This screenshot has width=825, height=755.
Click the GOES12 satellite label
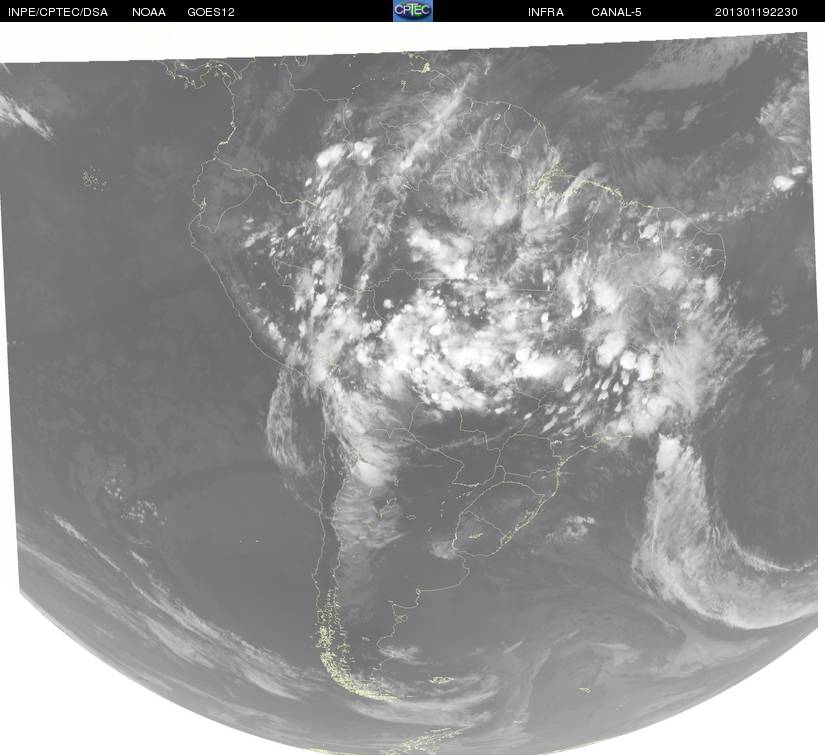211,12
